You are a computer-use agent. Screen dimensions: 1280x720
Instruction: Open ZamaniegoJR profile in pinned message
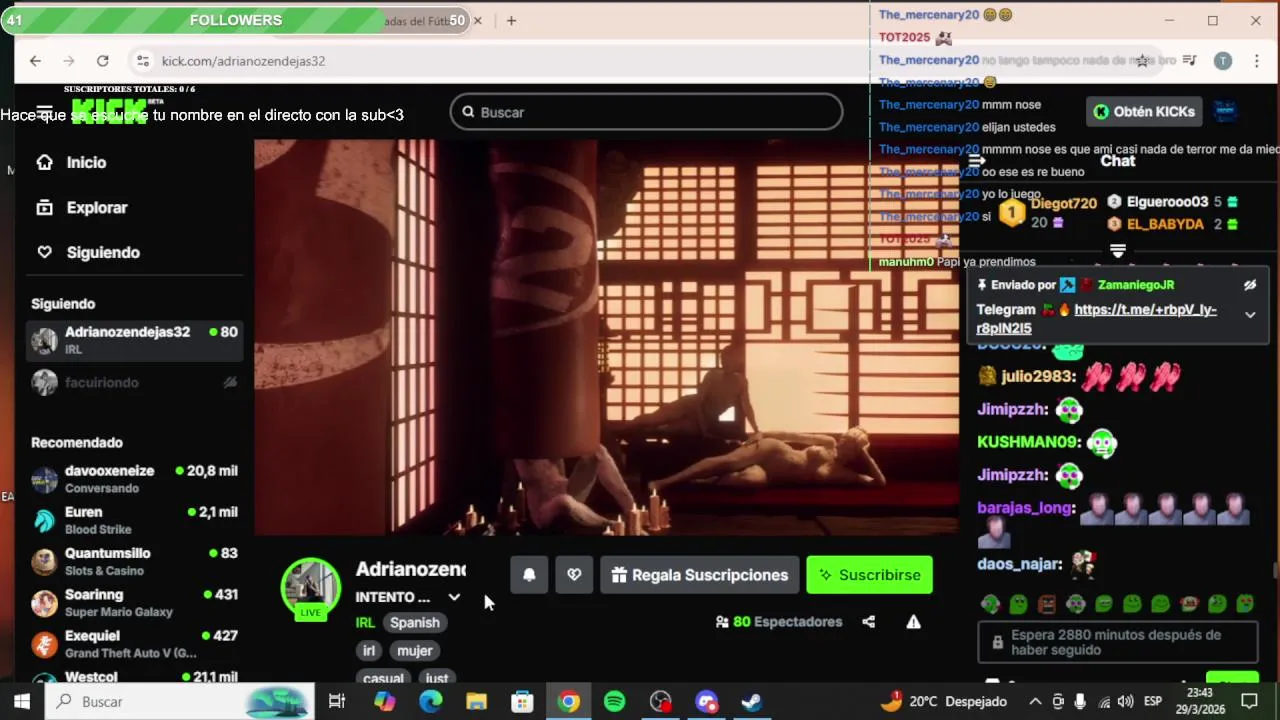point(1135,285)
